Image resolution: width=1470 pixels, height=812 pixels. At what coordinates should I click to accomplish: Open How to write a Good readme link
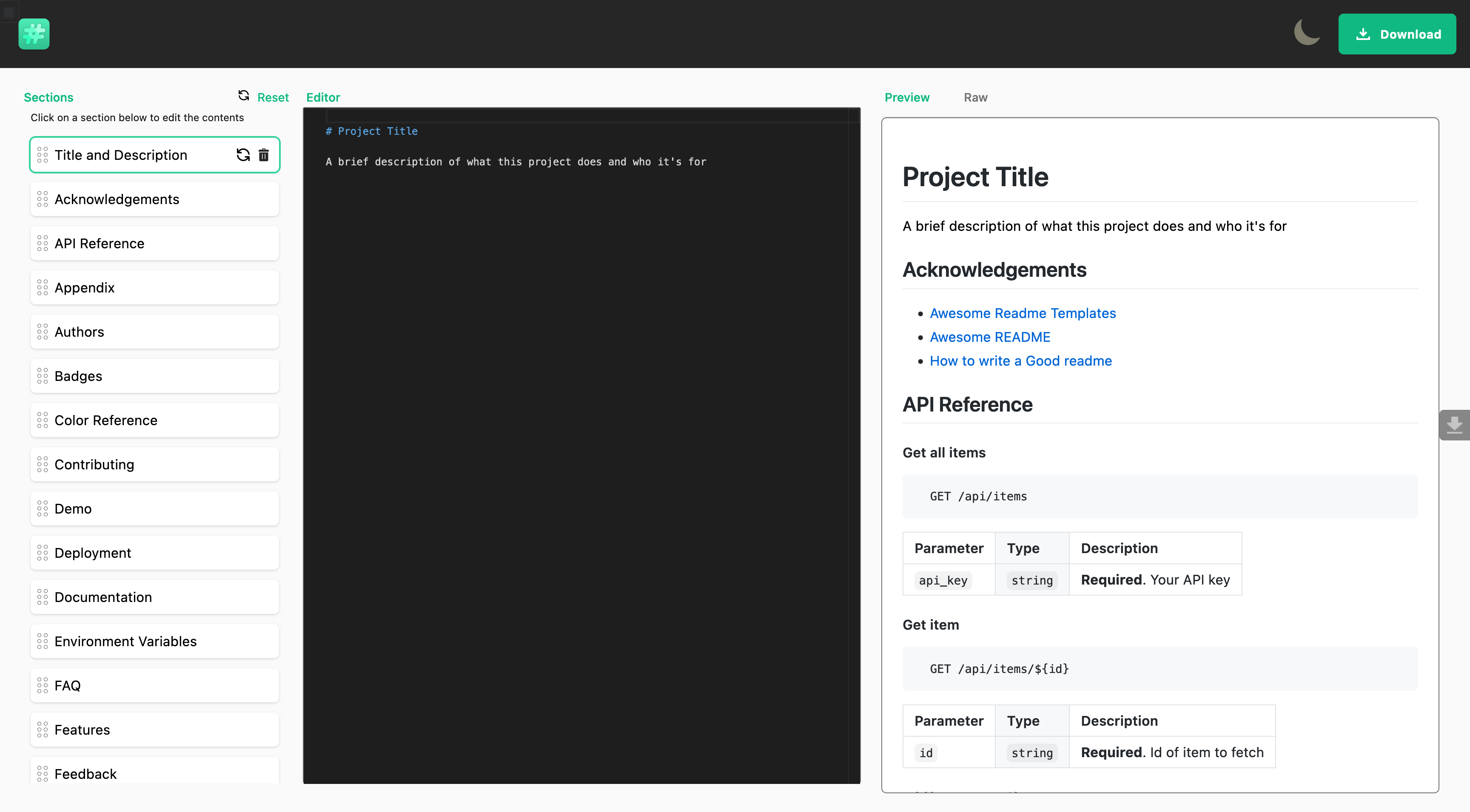(1020, 361)
